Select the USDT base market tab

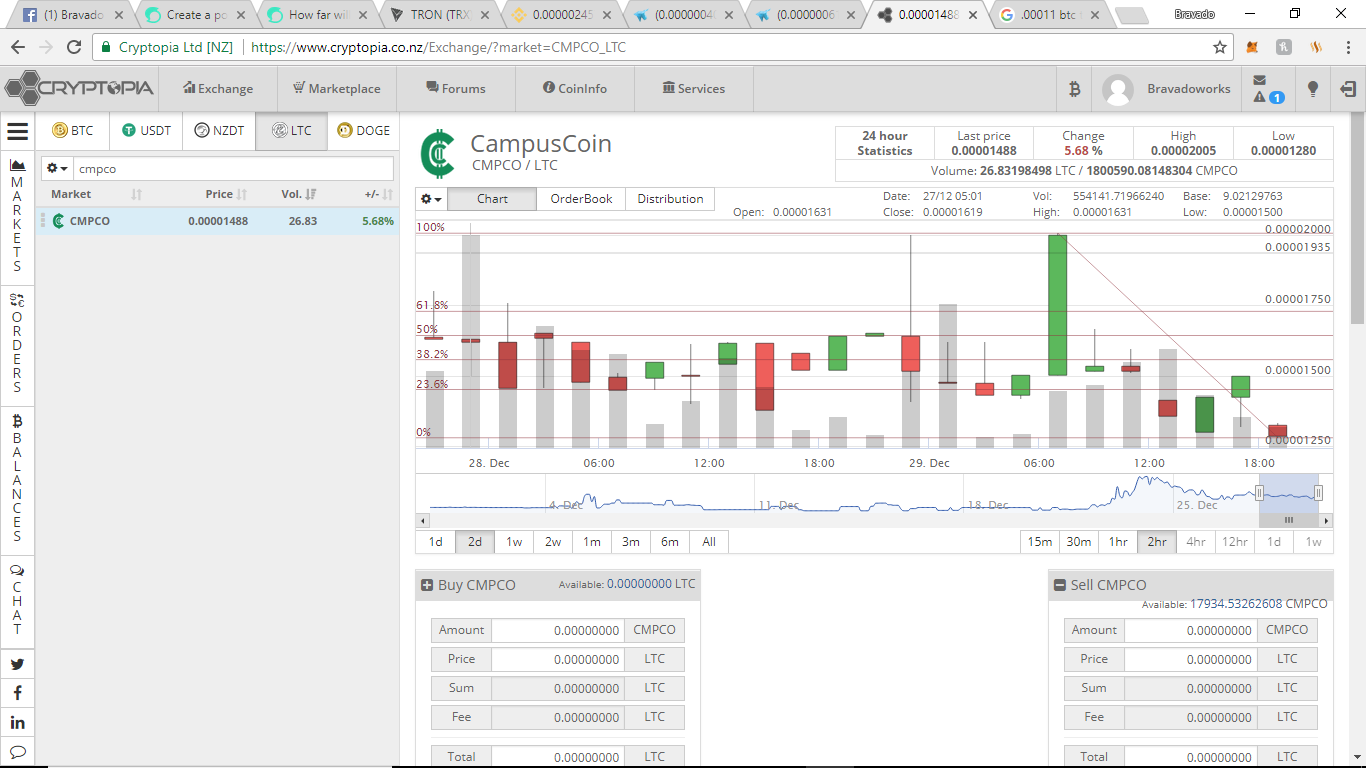coord(146,131)
